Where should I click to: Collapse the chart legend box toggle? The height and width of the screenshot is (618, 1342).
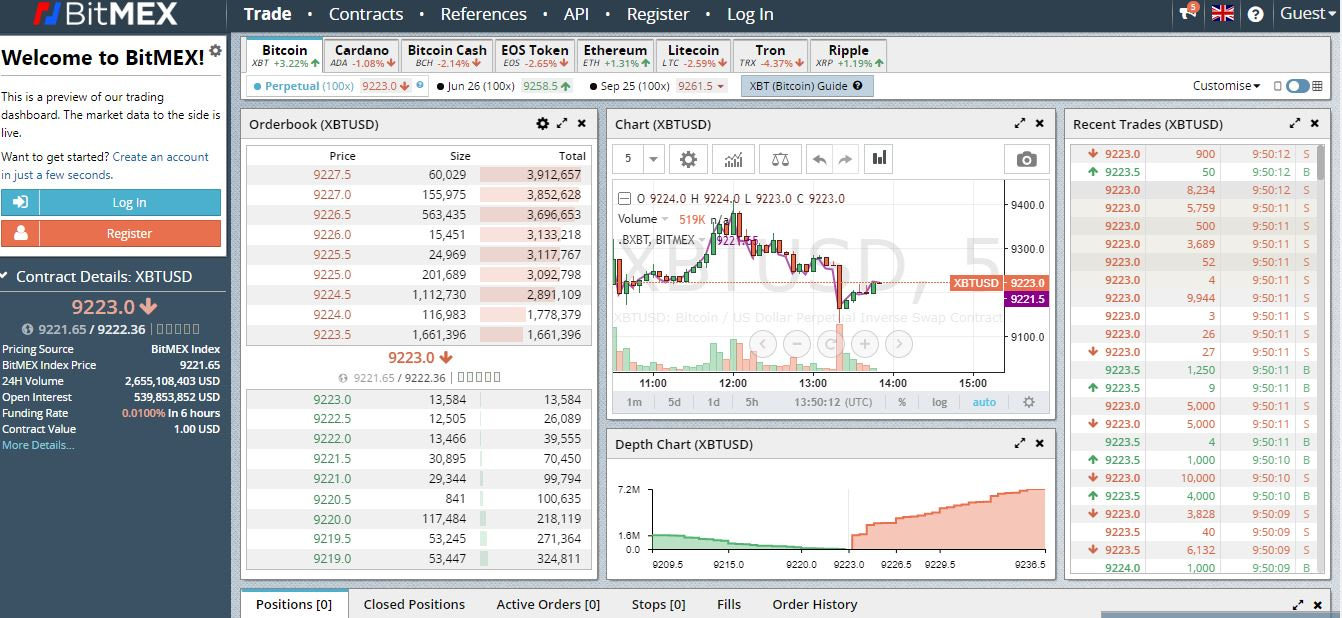pos(624,198)
